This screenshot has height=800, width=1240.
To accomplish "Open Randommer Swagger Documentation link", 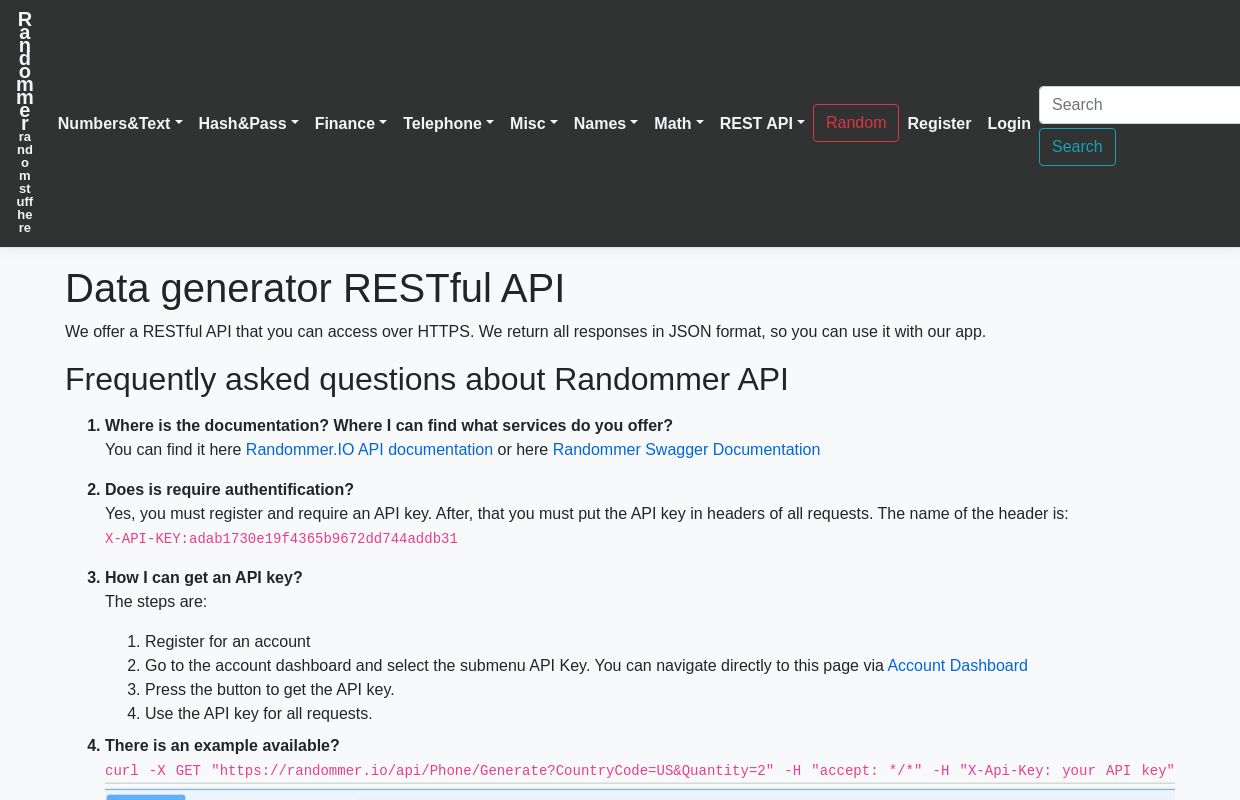I will coord(686,450).
